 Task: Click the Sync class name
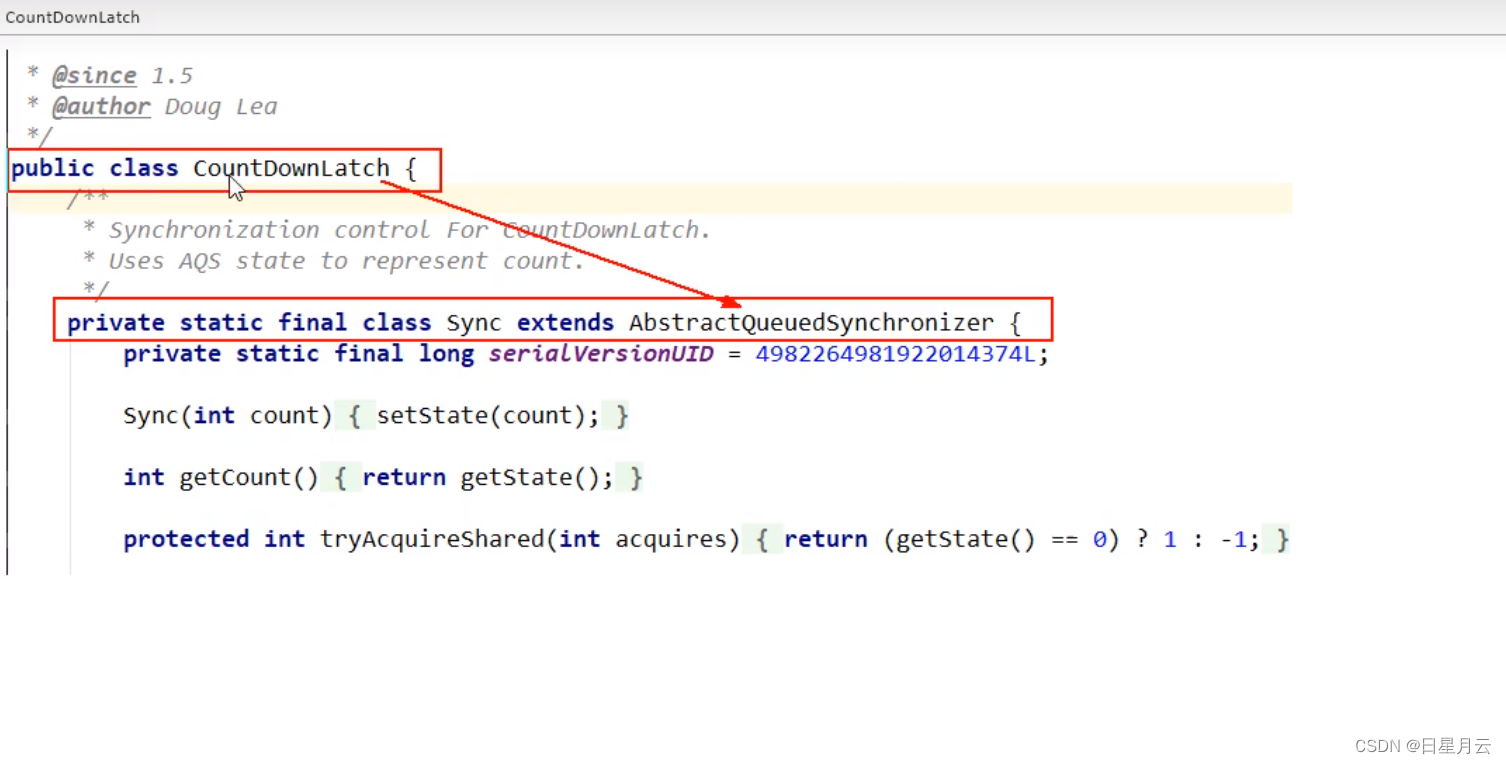[474, 323]
